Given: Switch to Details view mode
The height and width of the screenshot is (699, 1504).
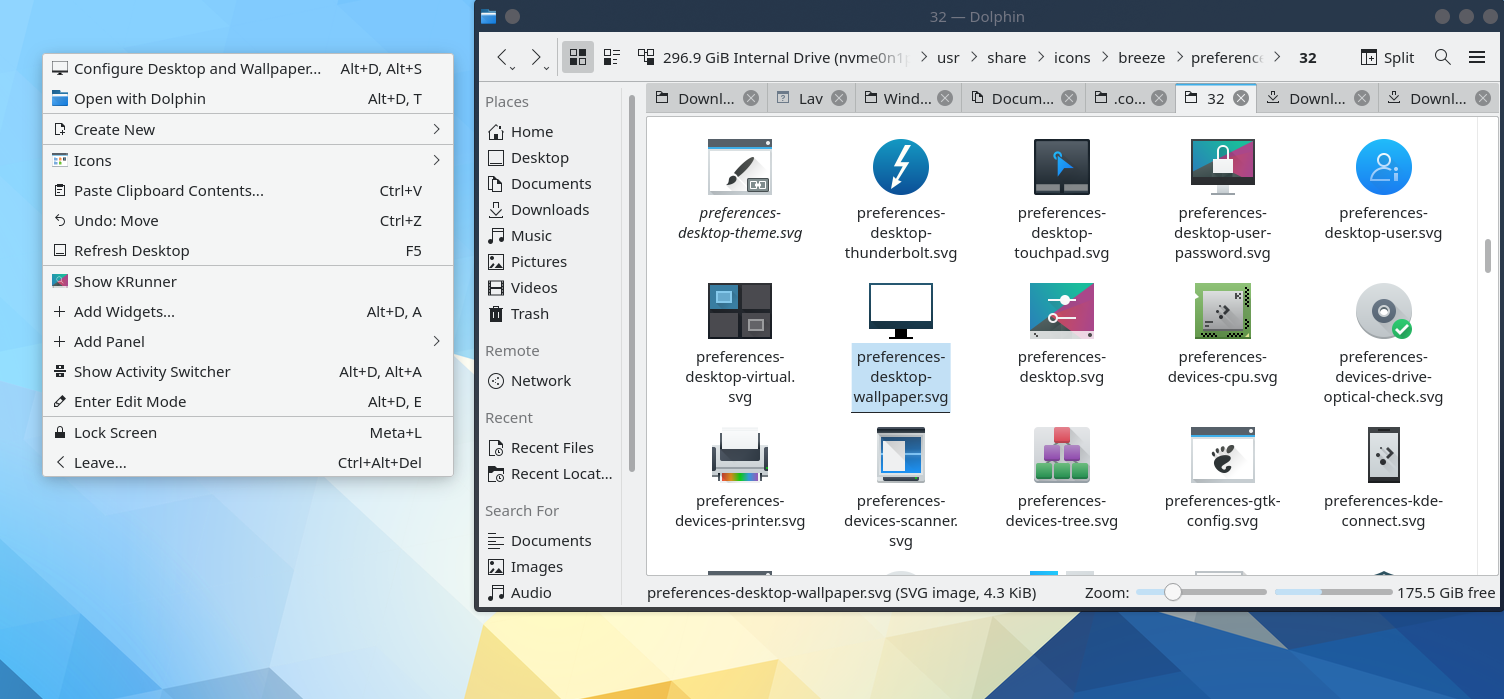Looking at the screenshot, I should (611, 57).
